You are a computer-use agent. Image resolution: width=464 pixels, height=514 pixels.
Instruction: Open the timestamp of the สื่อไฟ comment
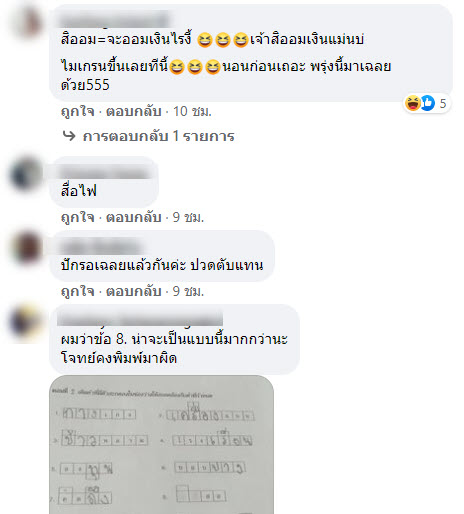(188, 217)
